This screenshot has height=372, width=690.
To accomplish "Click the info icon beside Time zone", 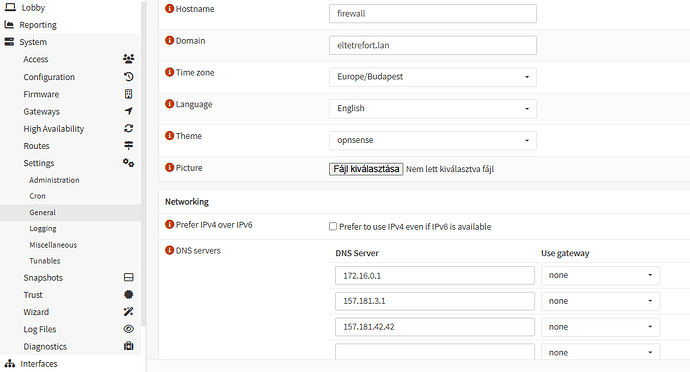I will coord(169,72).
